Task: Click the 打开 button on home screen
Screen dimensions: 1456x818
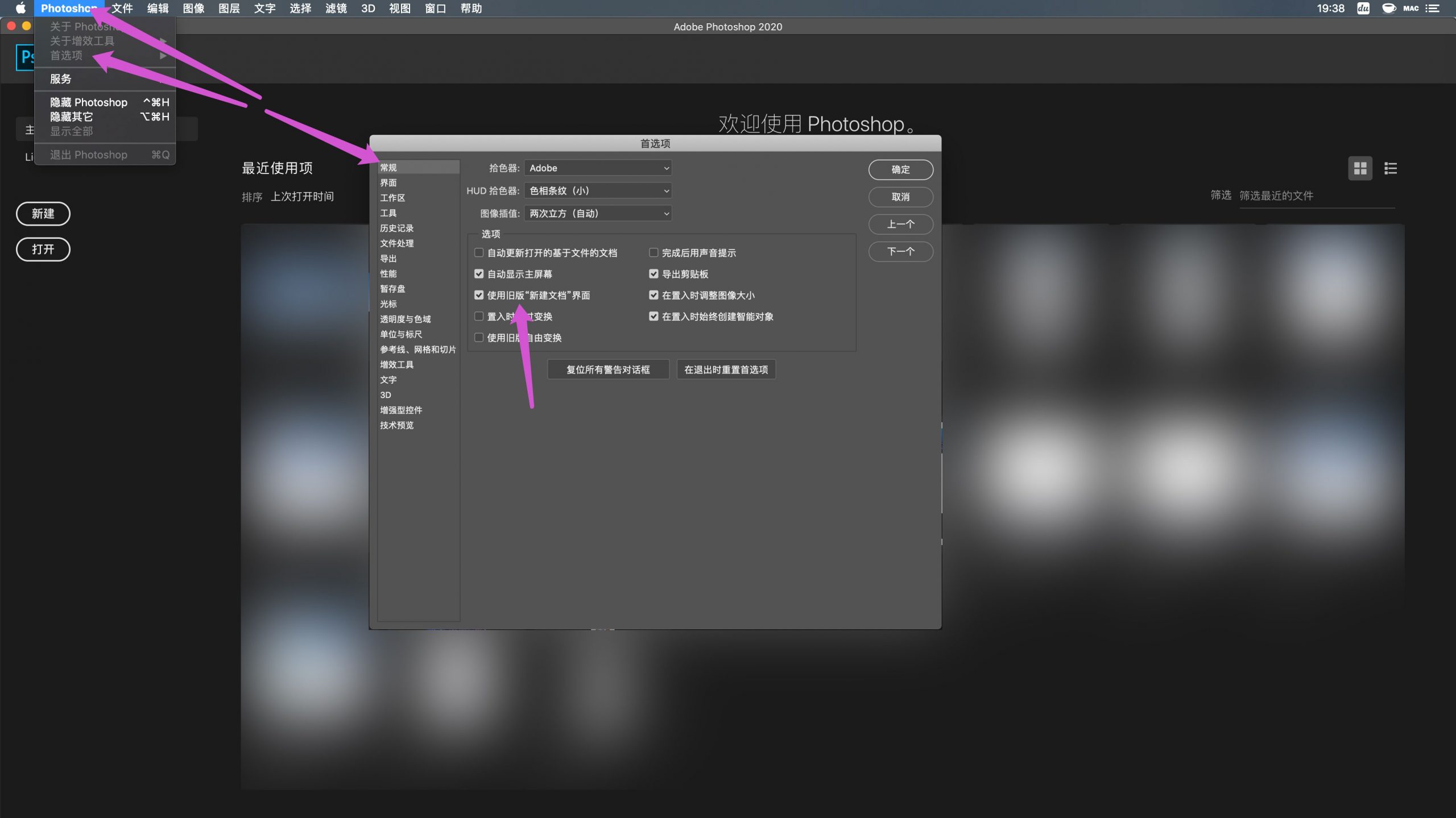Action: point(43,249)
